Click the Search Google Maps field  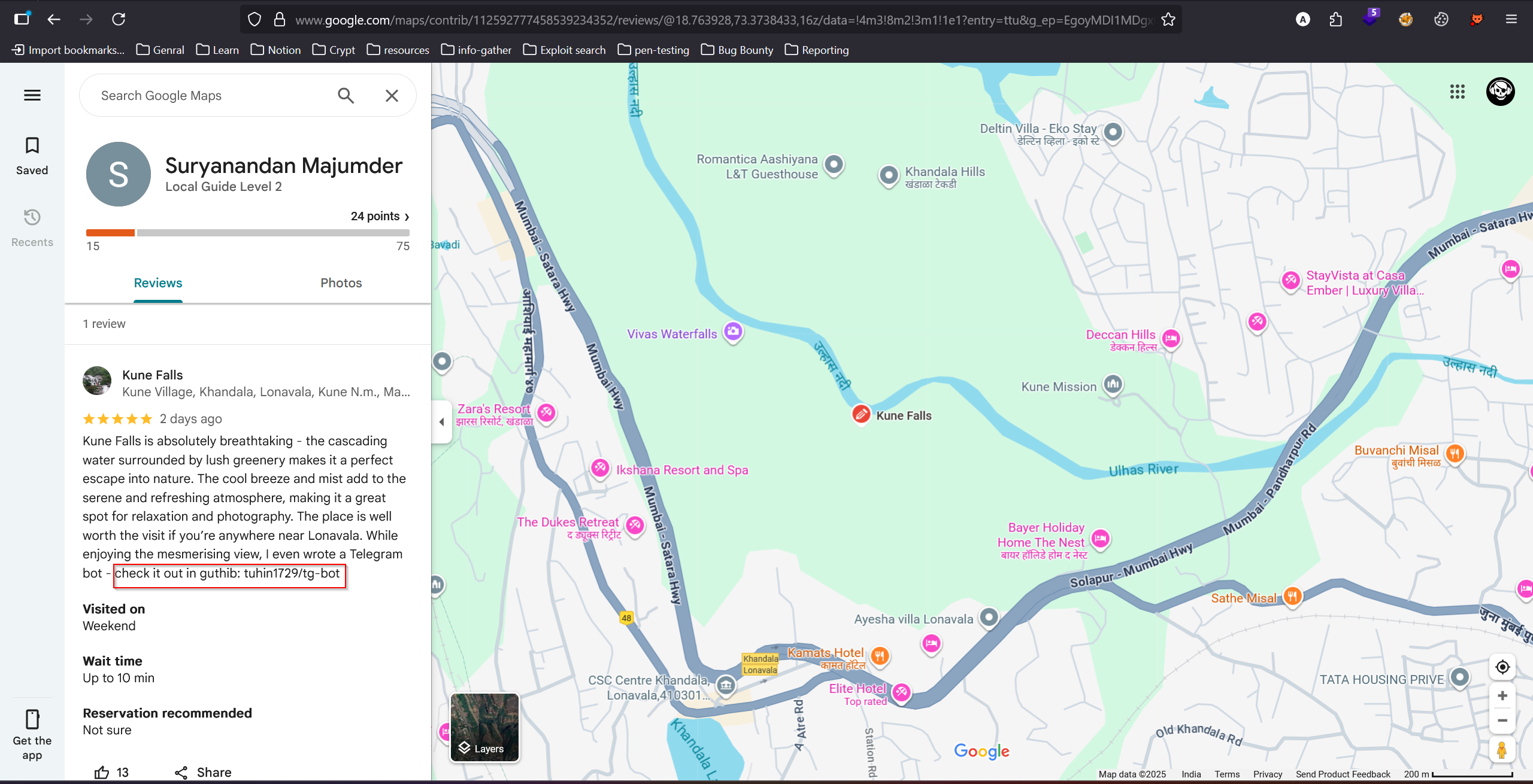[210, 96]
